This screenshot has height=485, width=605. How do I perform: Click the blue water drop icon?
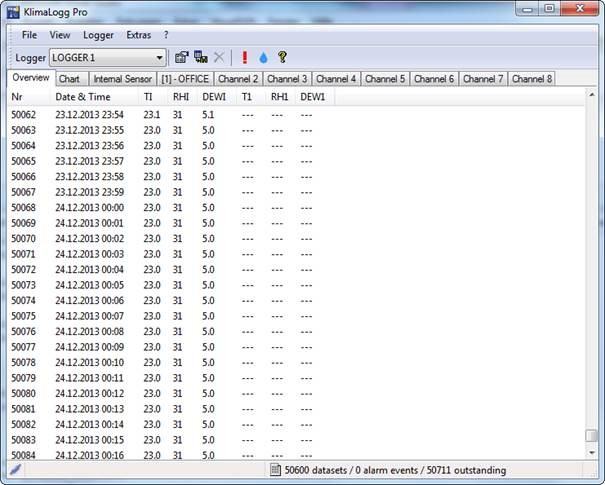[263, 58]
